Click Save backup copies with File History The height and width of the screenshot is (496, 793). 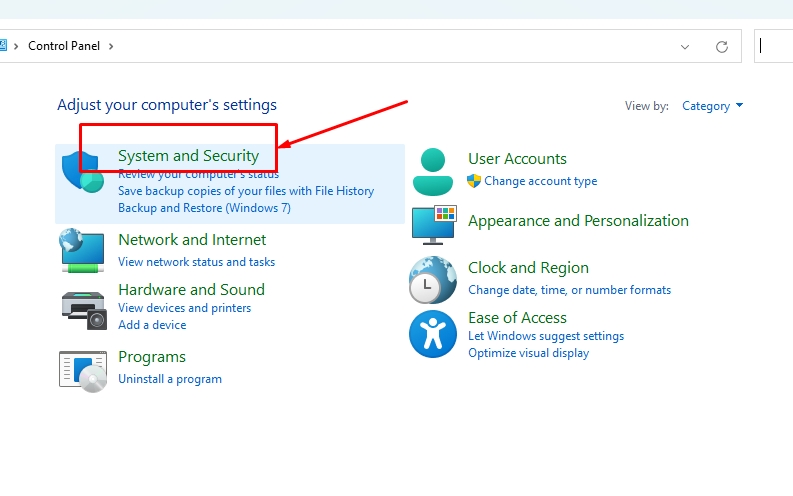coord(246,191)
